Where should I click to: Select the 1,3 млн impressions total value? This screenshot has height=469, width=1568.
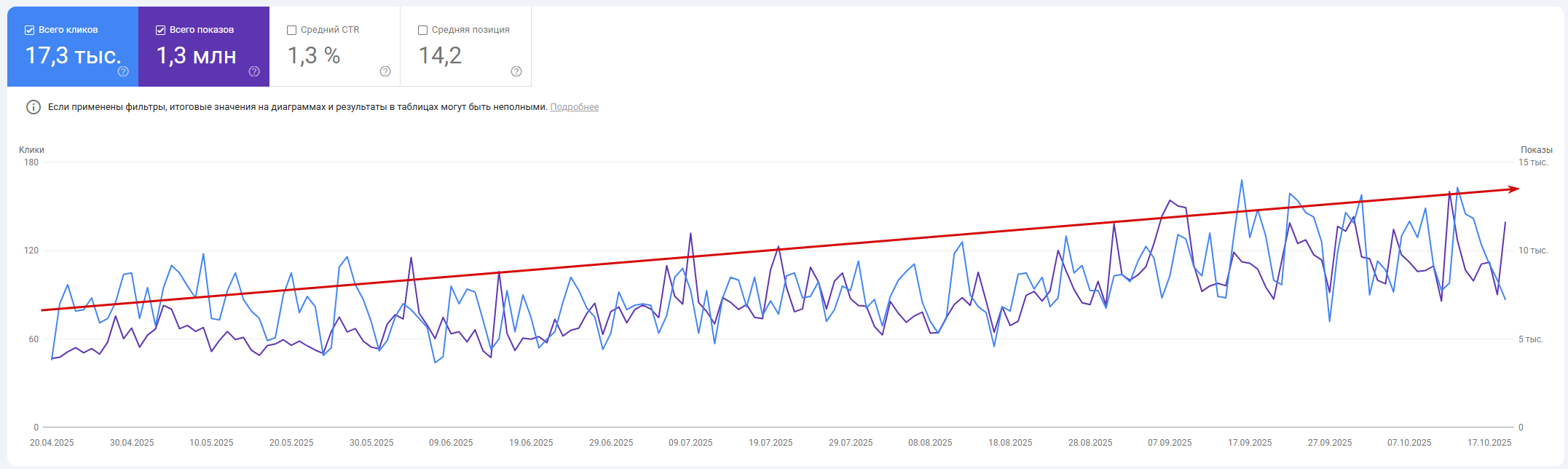click(x=197, y=55)
